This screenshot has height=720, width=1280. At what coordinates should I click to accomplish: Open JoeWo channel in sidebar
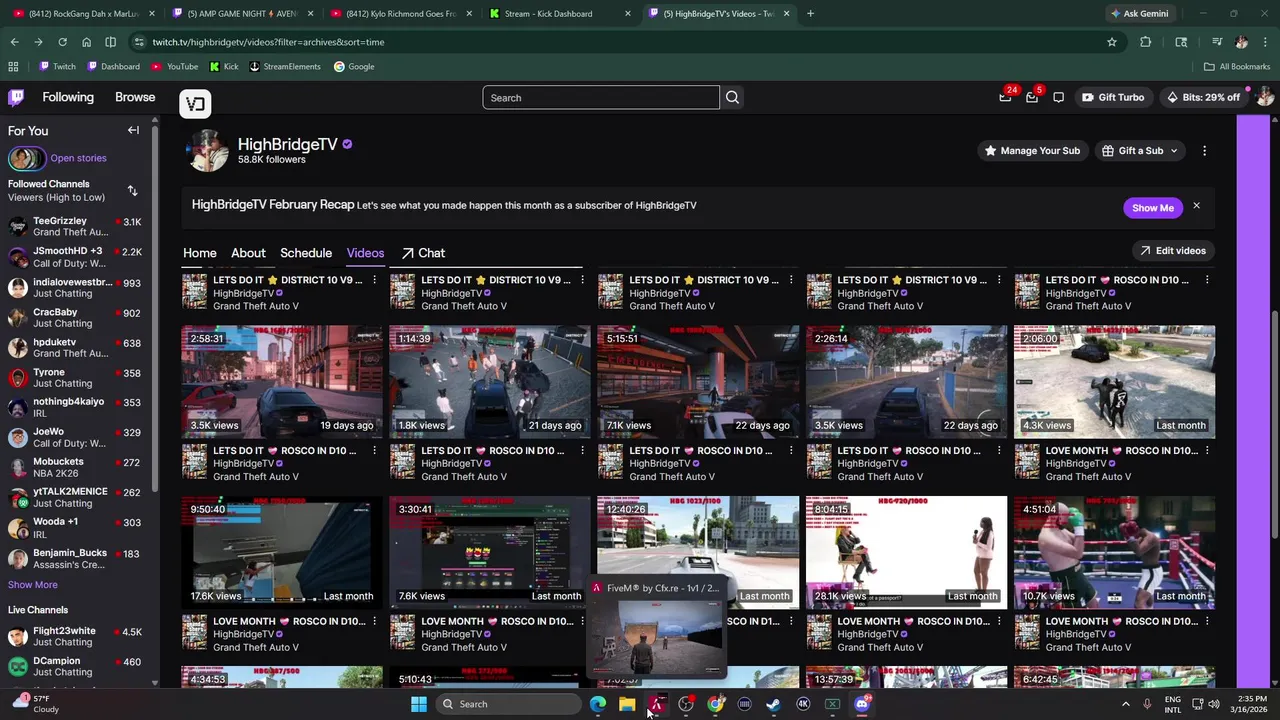click(75, 437)
